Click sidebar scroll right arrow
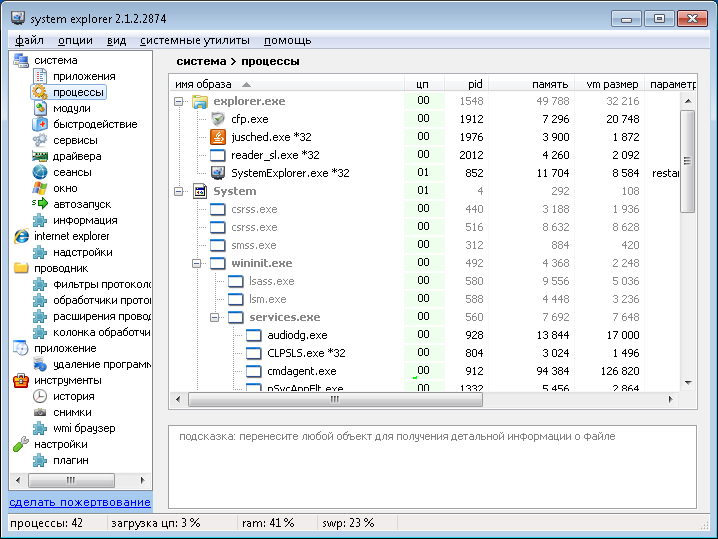 click(x=142, y=480)
